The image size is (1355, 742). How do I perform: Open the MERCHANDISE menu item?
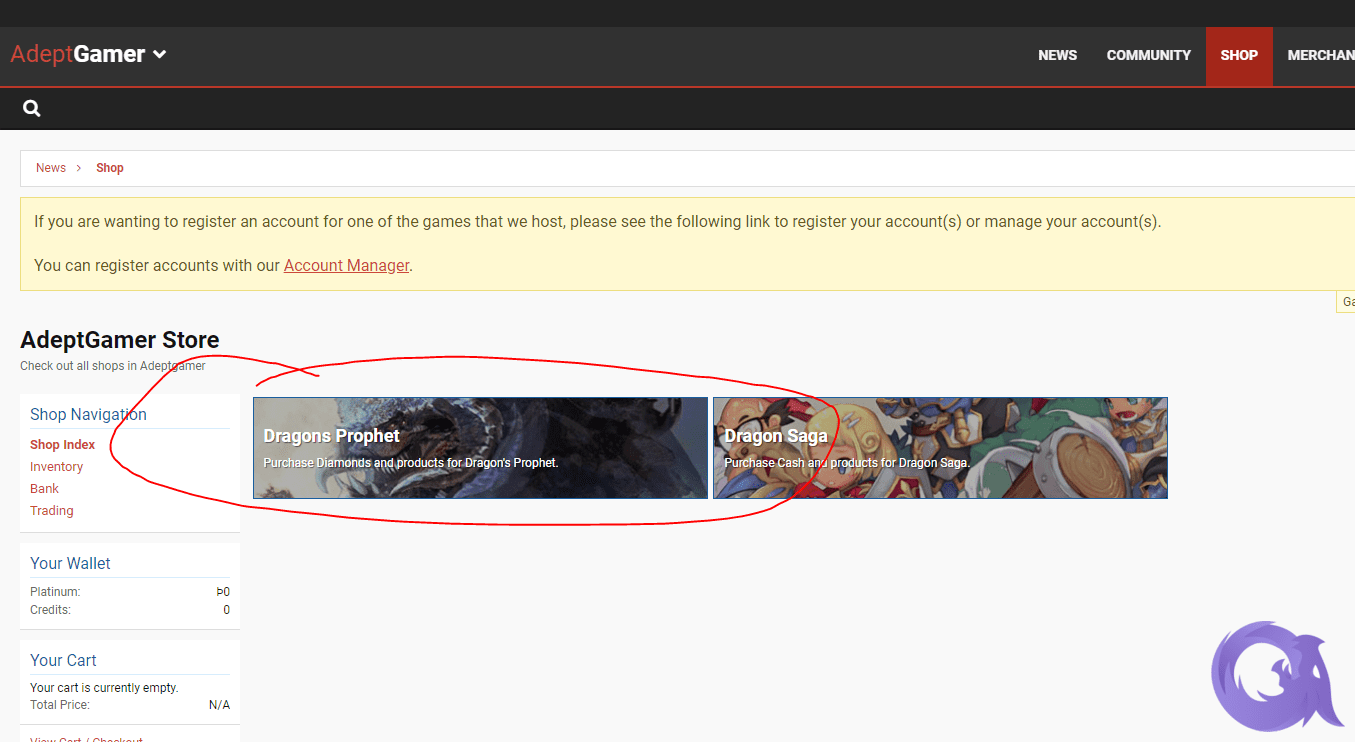coord(1321,56)
